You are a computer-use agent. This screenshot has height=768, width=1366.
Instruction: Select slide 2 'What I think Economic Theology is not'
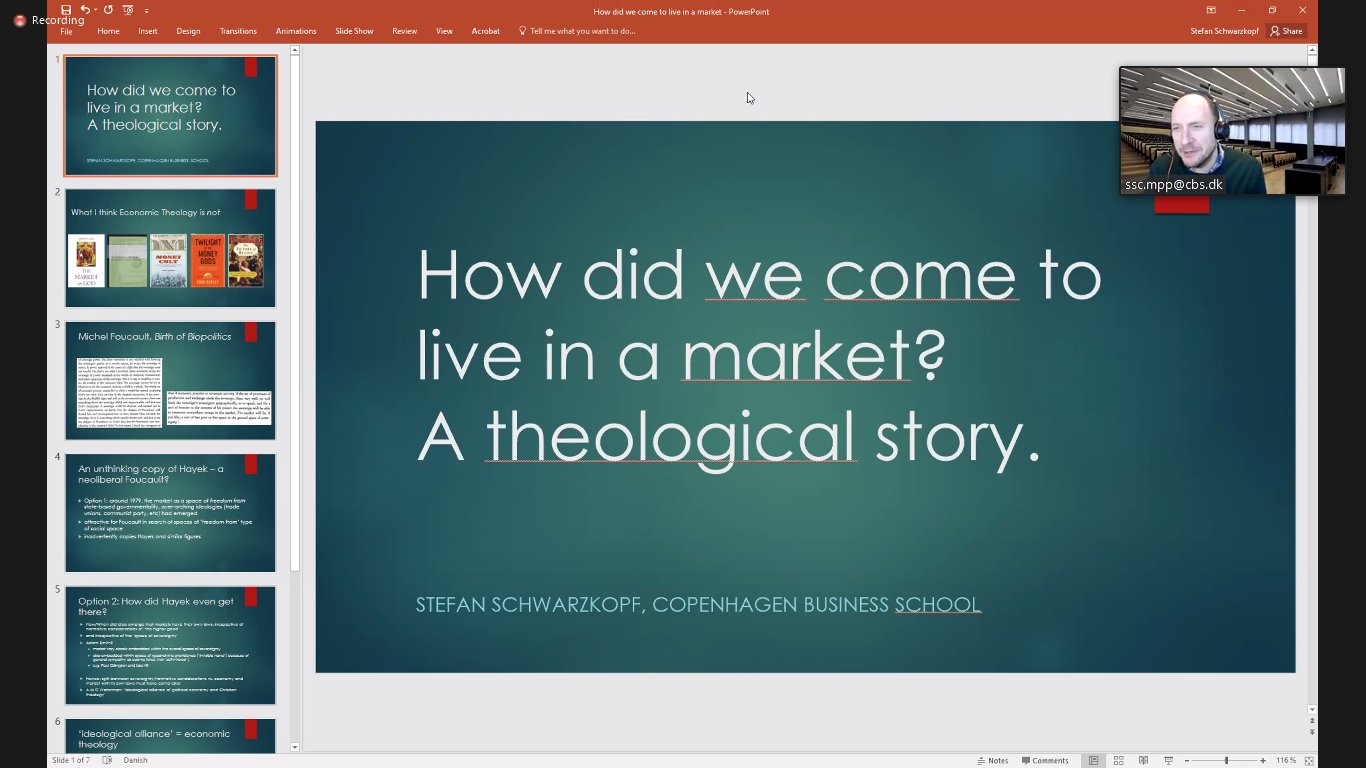pyautogui.click(x=170, y=248)
